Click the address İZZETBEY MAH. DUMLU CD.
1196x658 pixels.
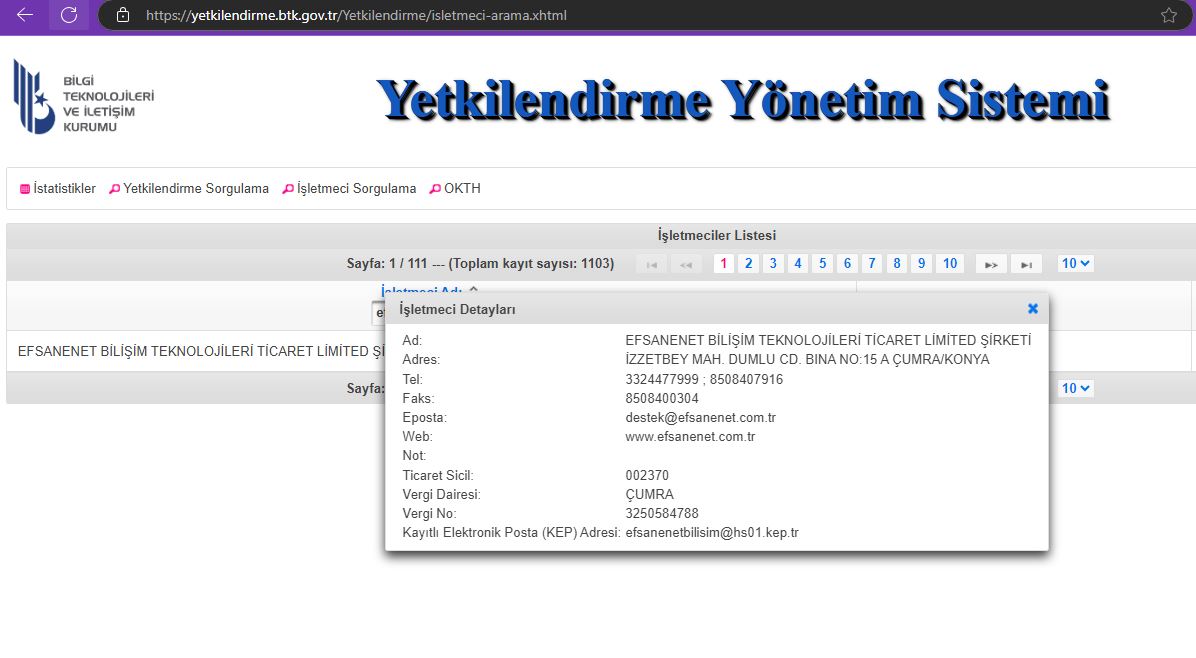point(807,360)
